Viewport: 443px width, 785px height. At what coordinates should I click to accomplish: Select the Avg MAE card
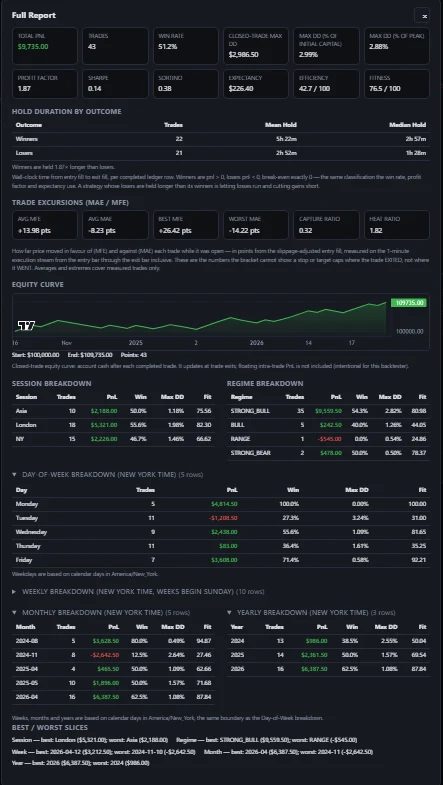(115, 225)
